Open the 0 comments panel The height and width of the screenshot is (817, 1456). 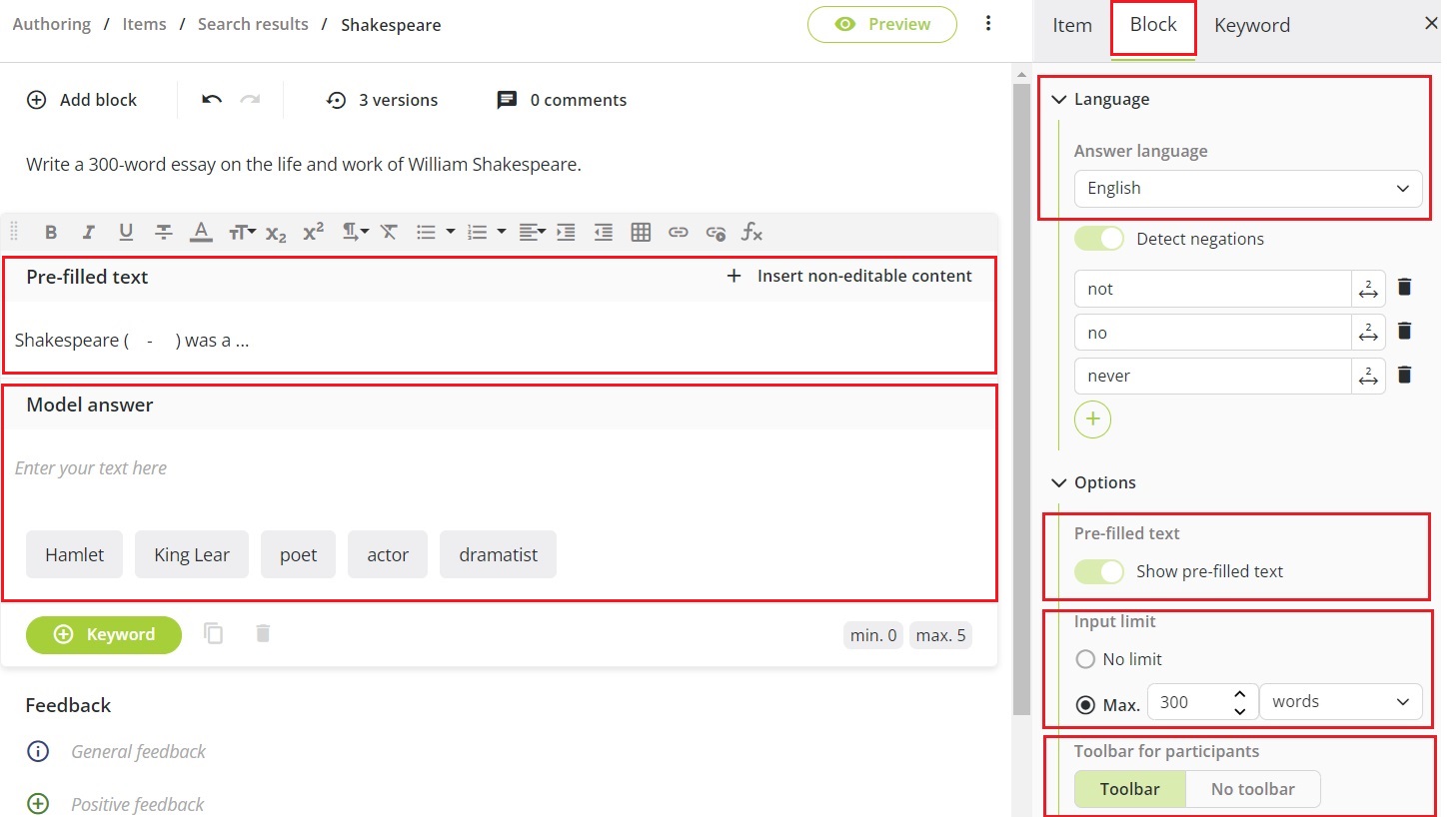pos(562,100)
